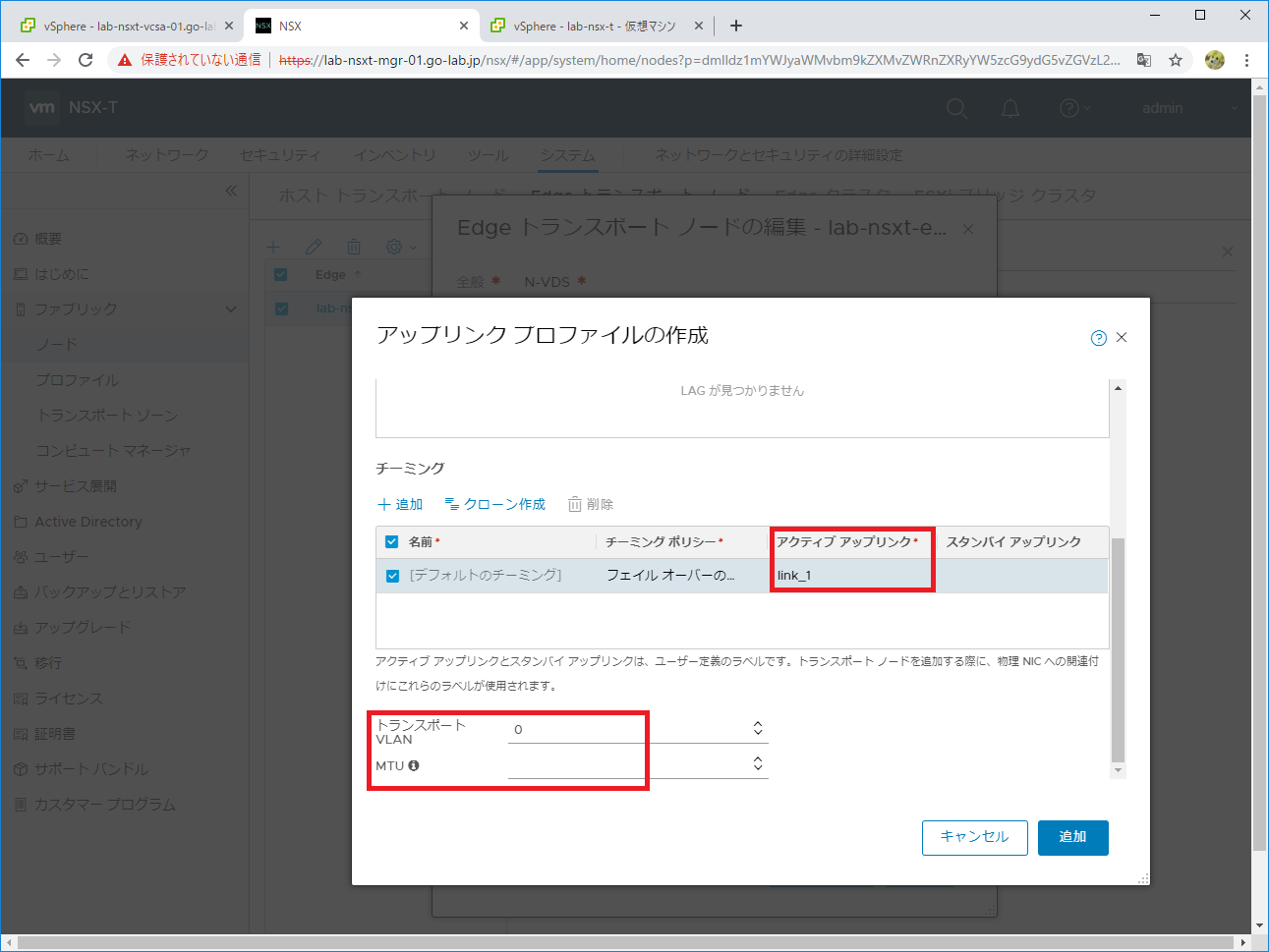This screenshot has width=1269, height=952.
Task: Open the browser profile avatar
Action: click(1215, 60)
